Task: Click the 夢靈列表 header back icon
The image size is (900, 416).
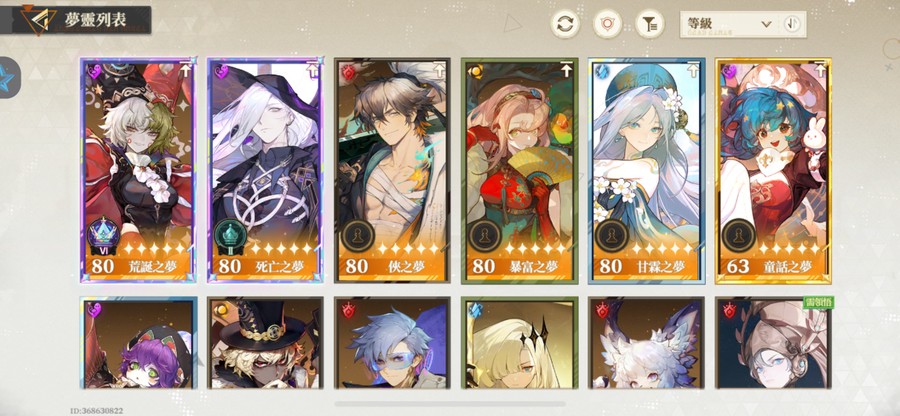Action: pyautogui.click(x=36, y=19)
